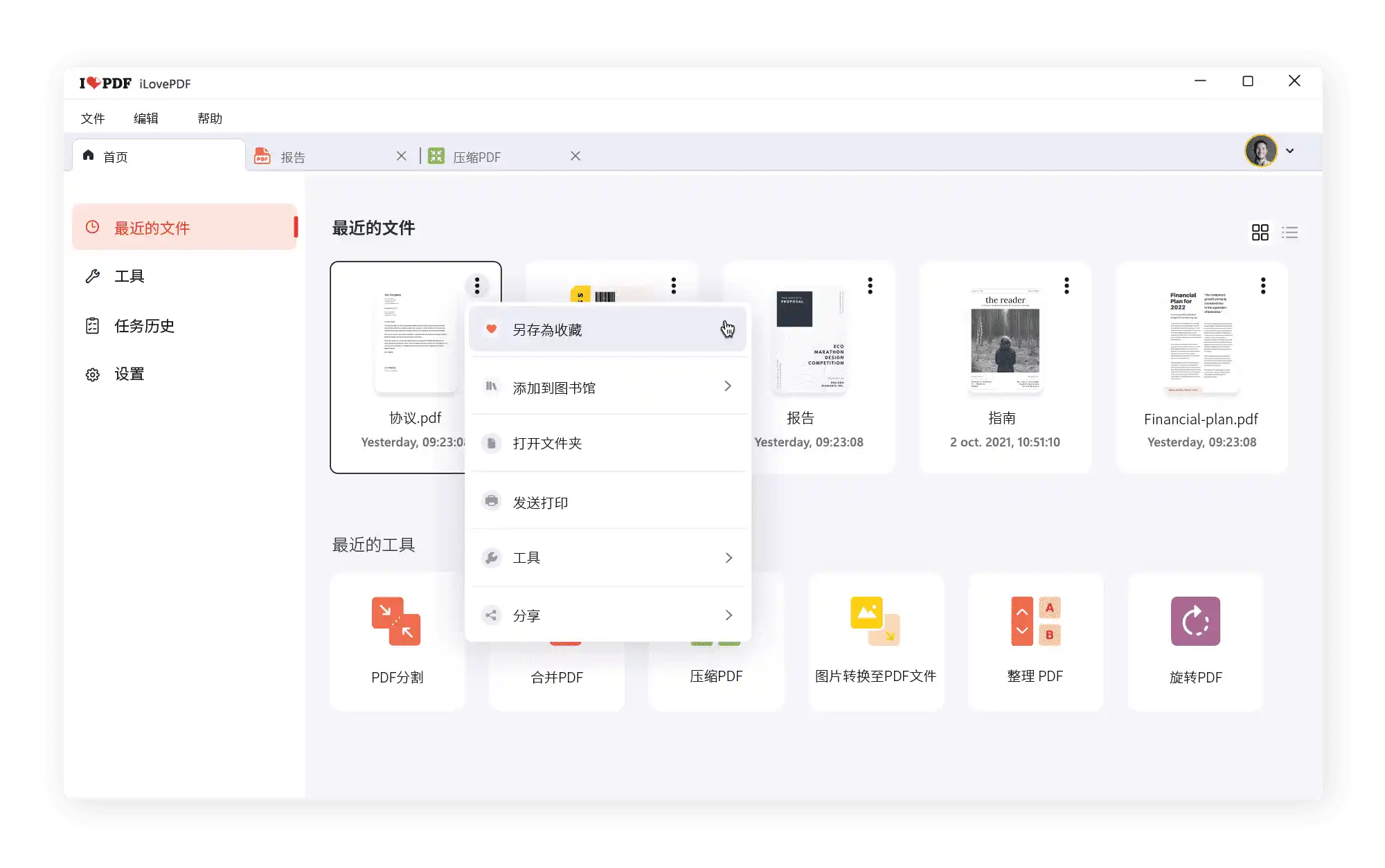Open kebab menu on Financial-plan.pdf card
1385x868 pixels.
1262,285
